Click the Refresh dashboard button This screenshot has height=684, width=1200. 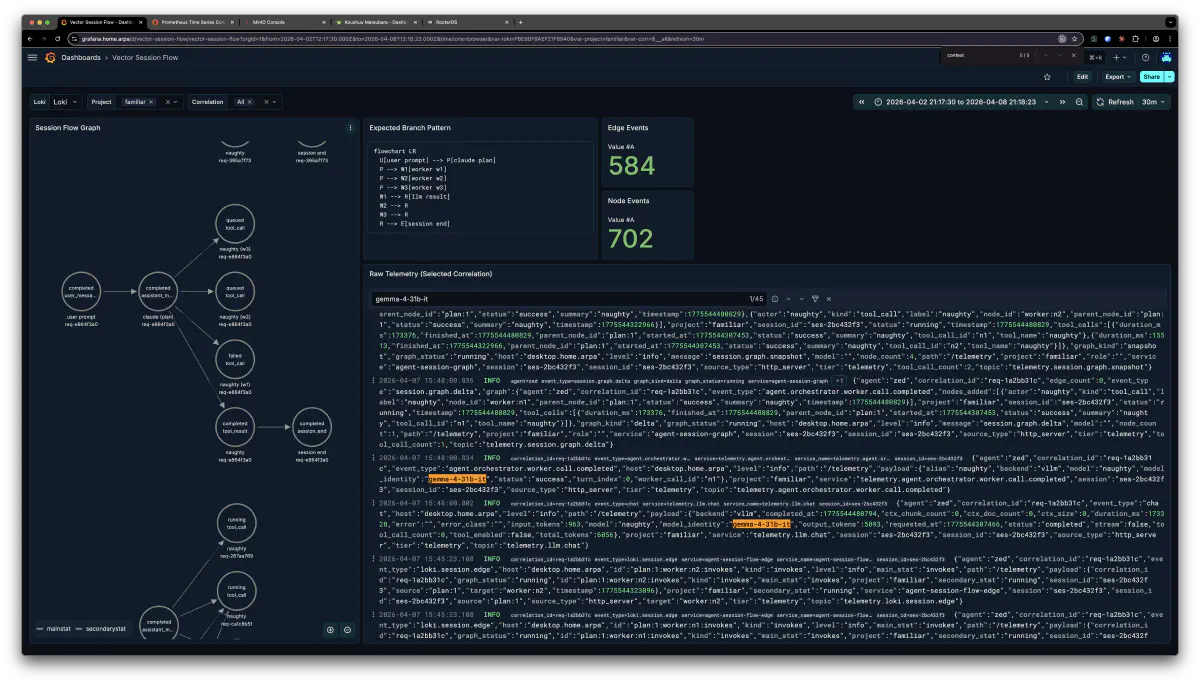[1115, 102]
